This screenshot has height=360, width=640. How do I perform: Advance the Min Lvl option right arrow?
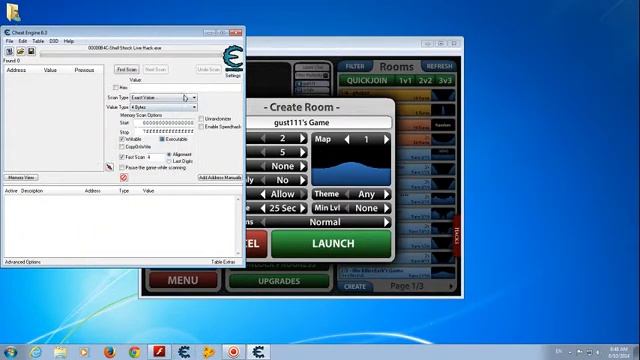pyautogui.click(x=386, y=208)
